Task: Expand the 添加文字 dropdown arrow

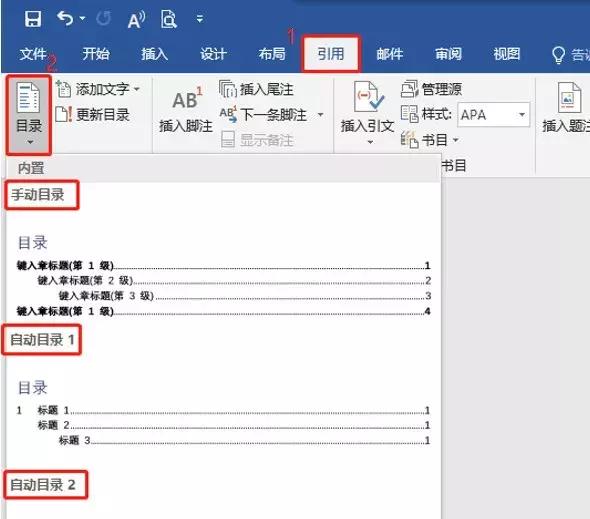Action: [x=137, y=89]
